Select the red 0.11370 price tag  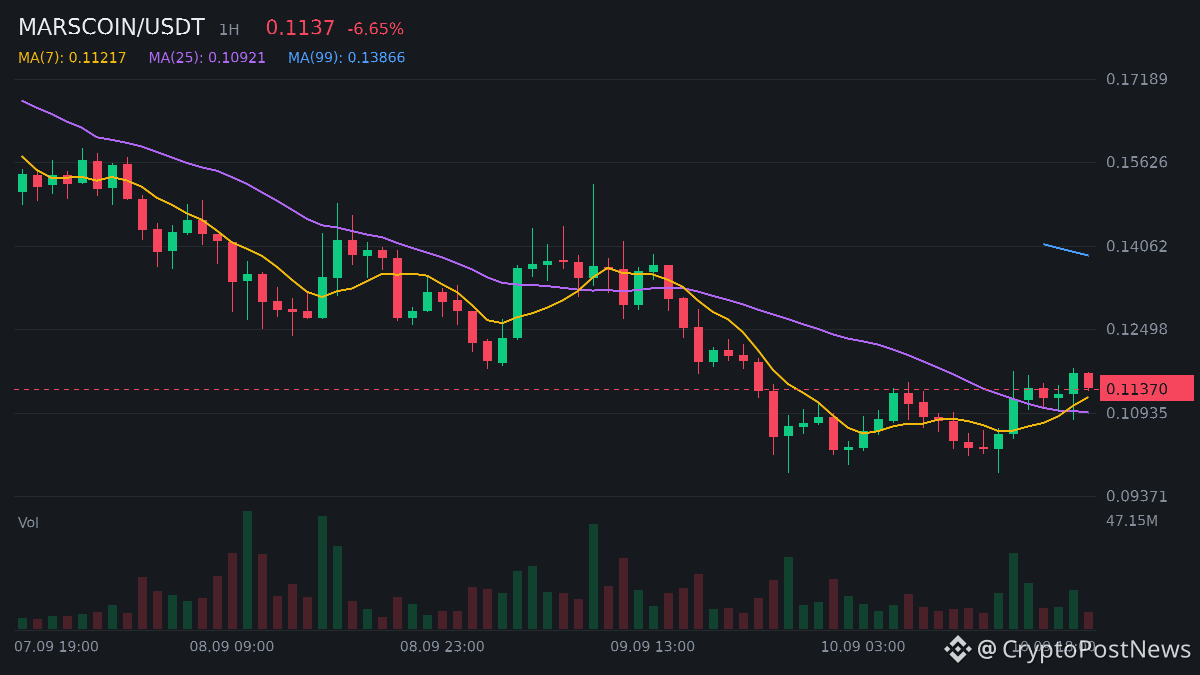(1147, 389)
